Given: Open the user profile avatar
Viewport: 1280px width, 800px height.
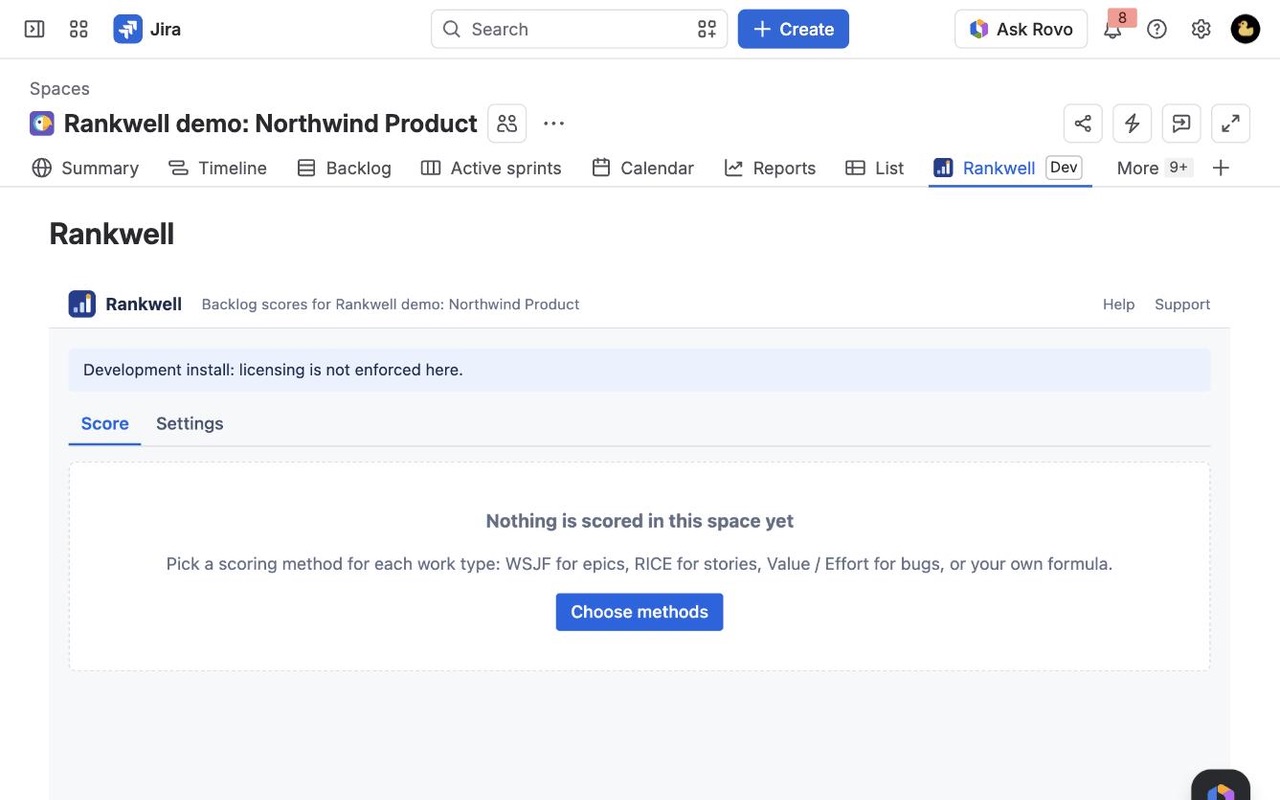Looking at the screenshot, I should pos(1245,29).
